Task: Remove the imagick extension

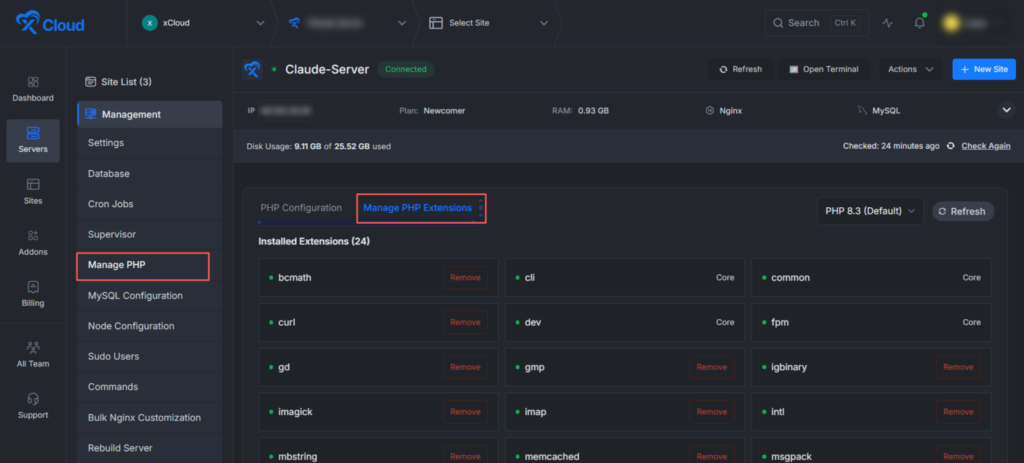Action: coord(465,411)
